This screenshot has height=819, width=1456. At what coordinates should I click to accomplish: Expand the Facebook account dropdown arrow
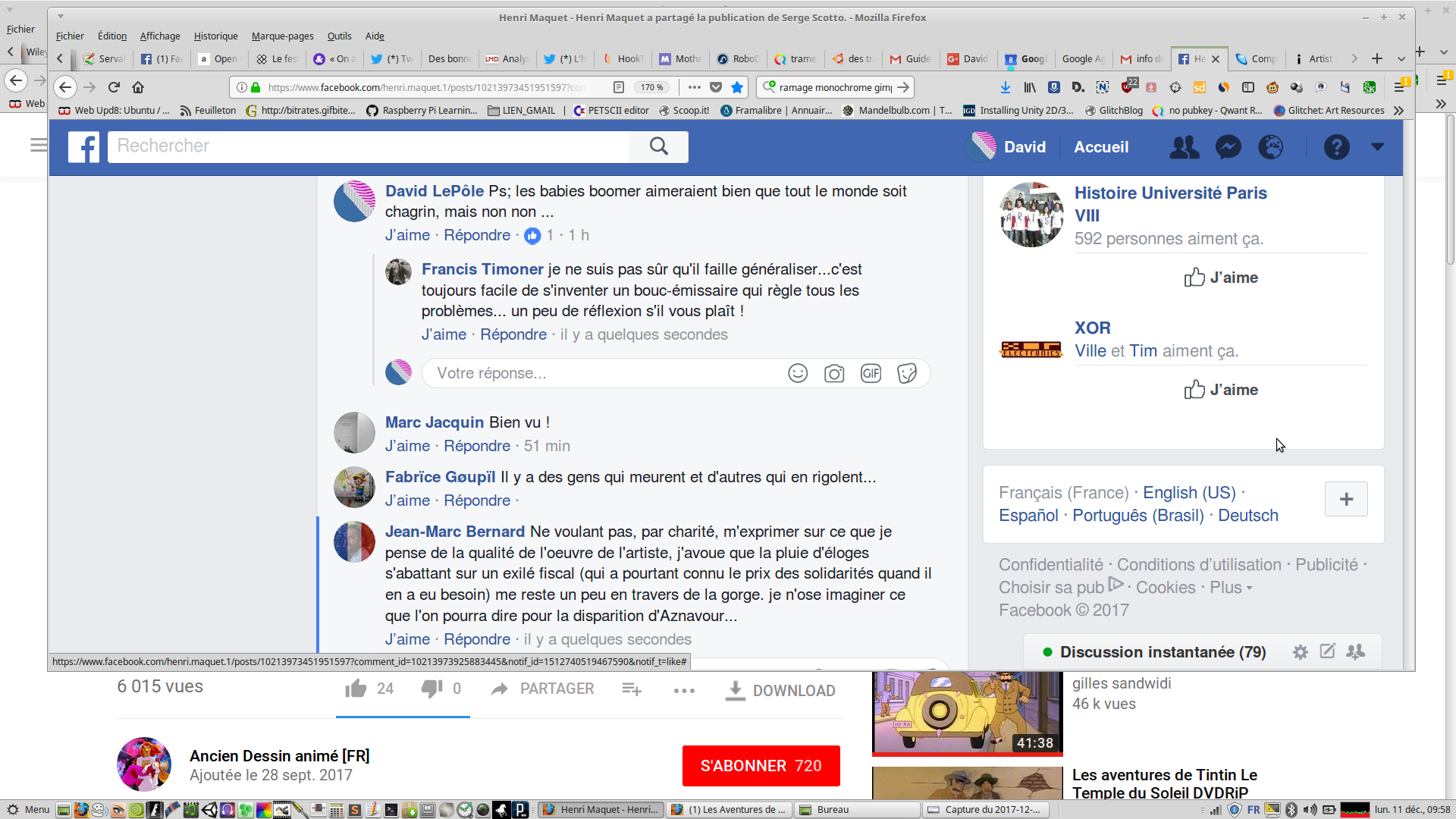1377,147
